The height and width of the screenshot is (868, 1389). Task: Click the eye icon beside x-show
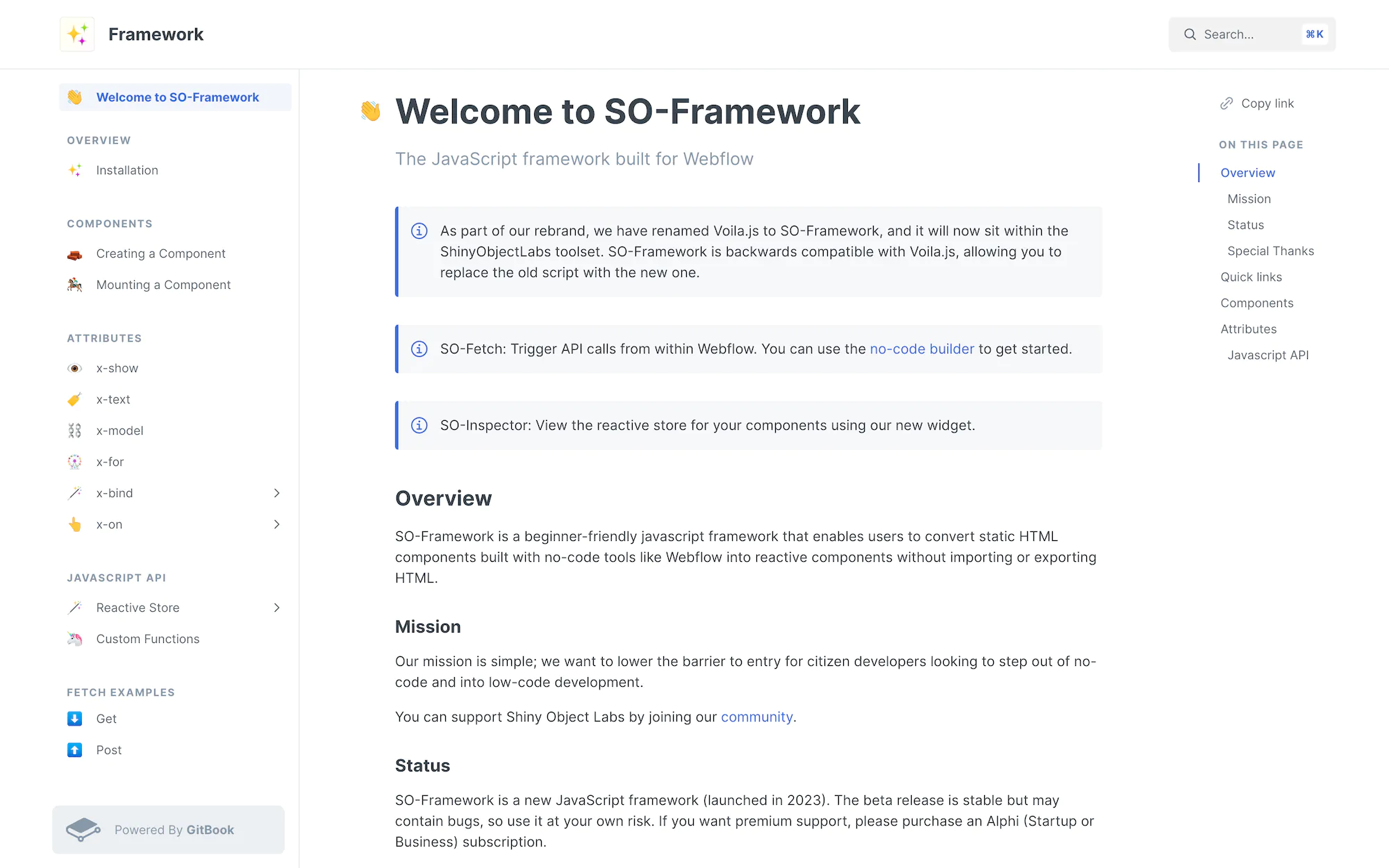pos(74,368)
